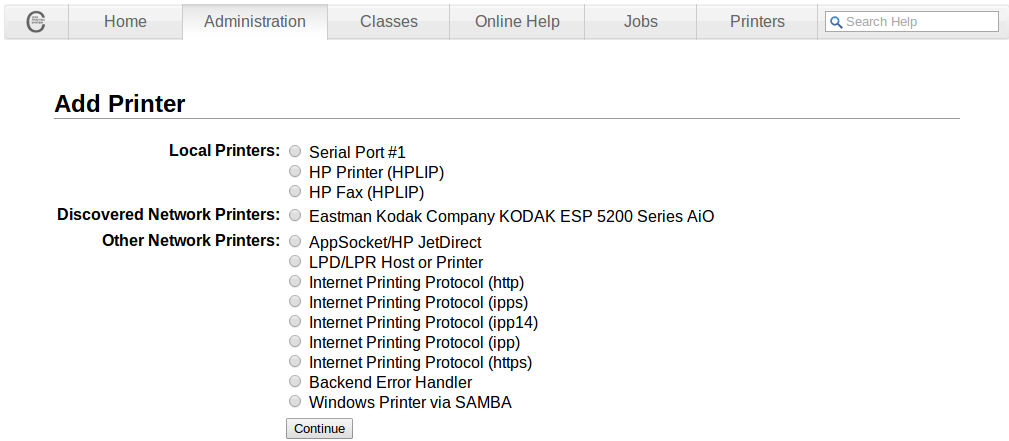Choose the HP Printer (HPLIP) option

tap(295, 171)
